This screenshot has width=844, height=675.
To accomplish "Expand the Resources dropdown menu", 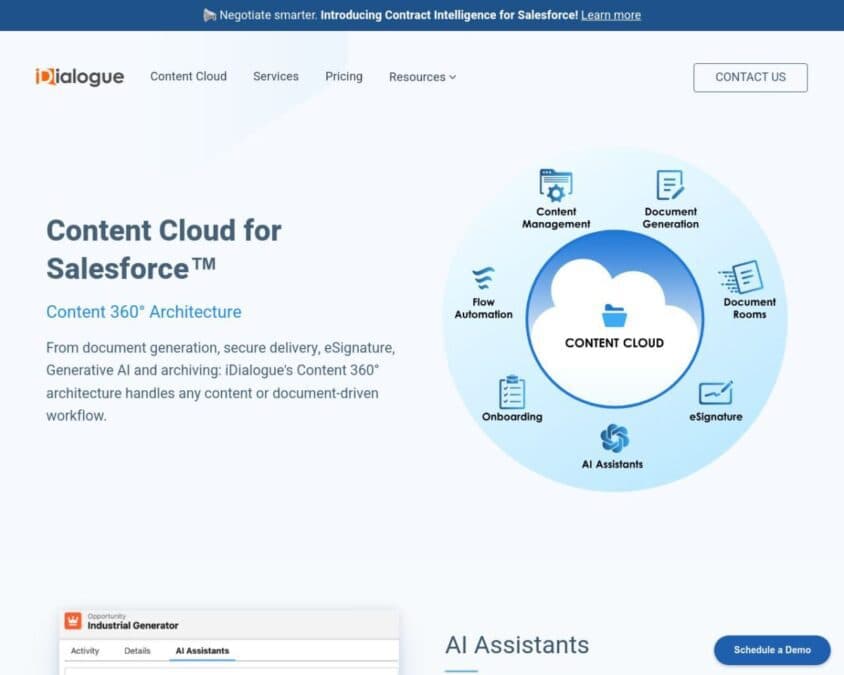I will 423,77.
